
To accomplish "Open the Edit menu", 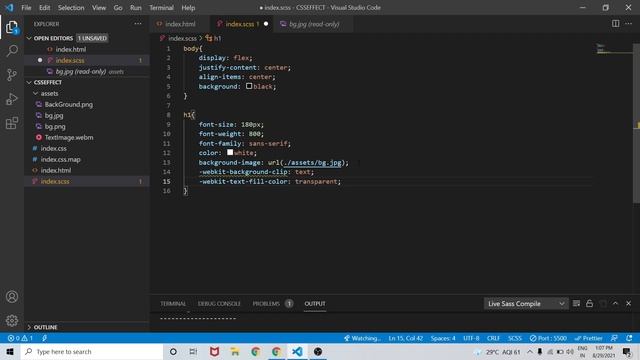I will click(44, 8).
